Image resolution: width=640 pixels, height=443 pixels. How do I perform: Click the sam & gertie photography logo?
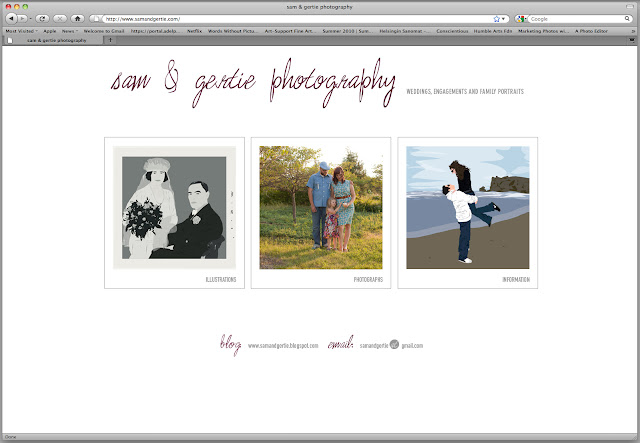tap(253, 83)
